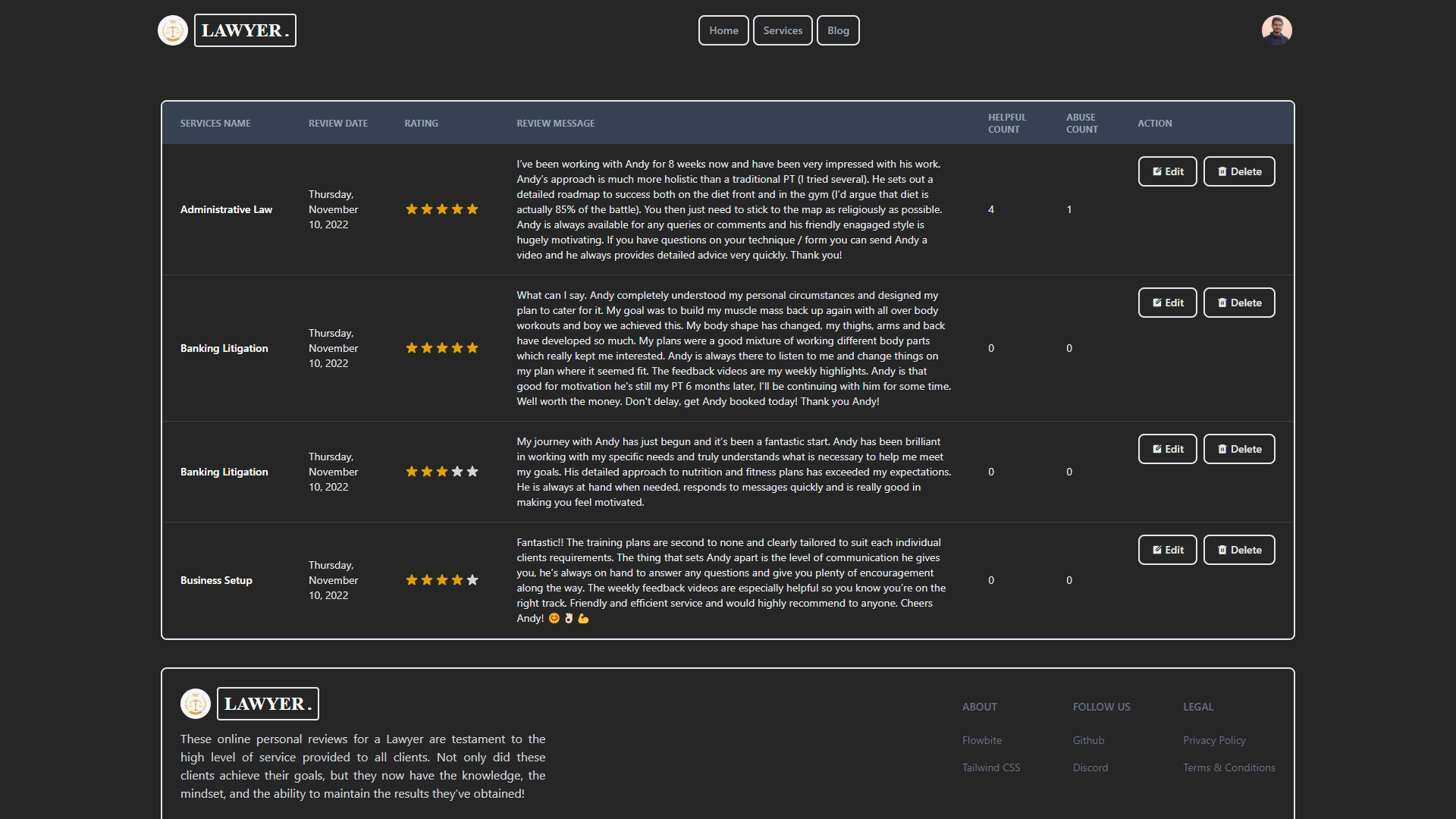Image resolution: width=1456 pixels, height=819 pixels.
Task: Visit the Github footer link
Action: (1088, 740)
